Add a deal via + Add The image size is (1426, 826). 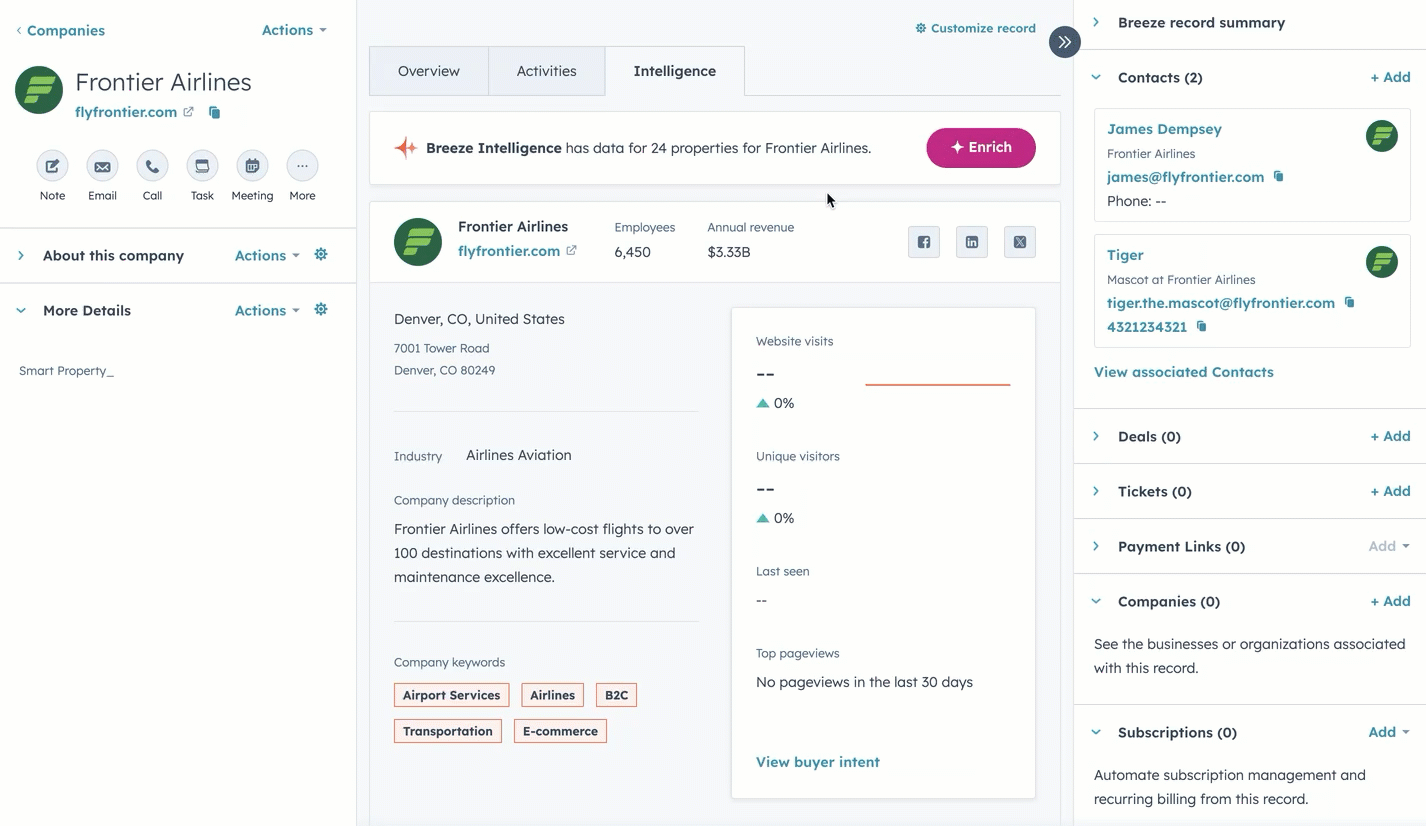coord(1390,436)
